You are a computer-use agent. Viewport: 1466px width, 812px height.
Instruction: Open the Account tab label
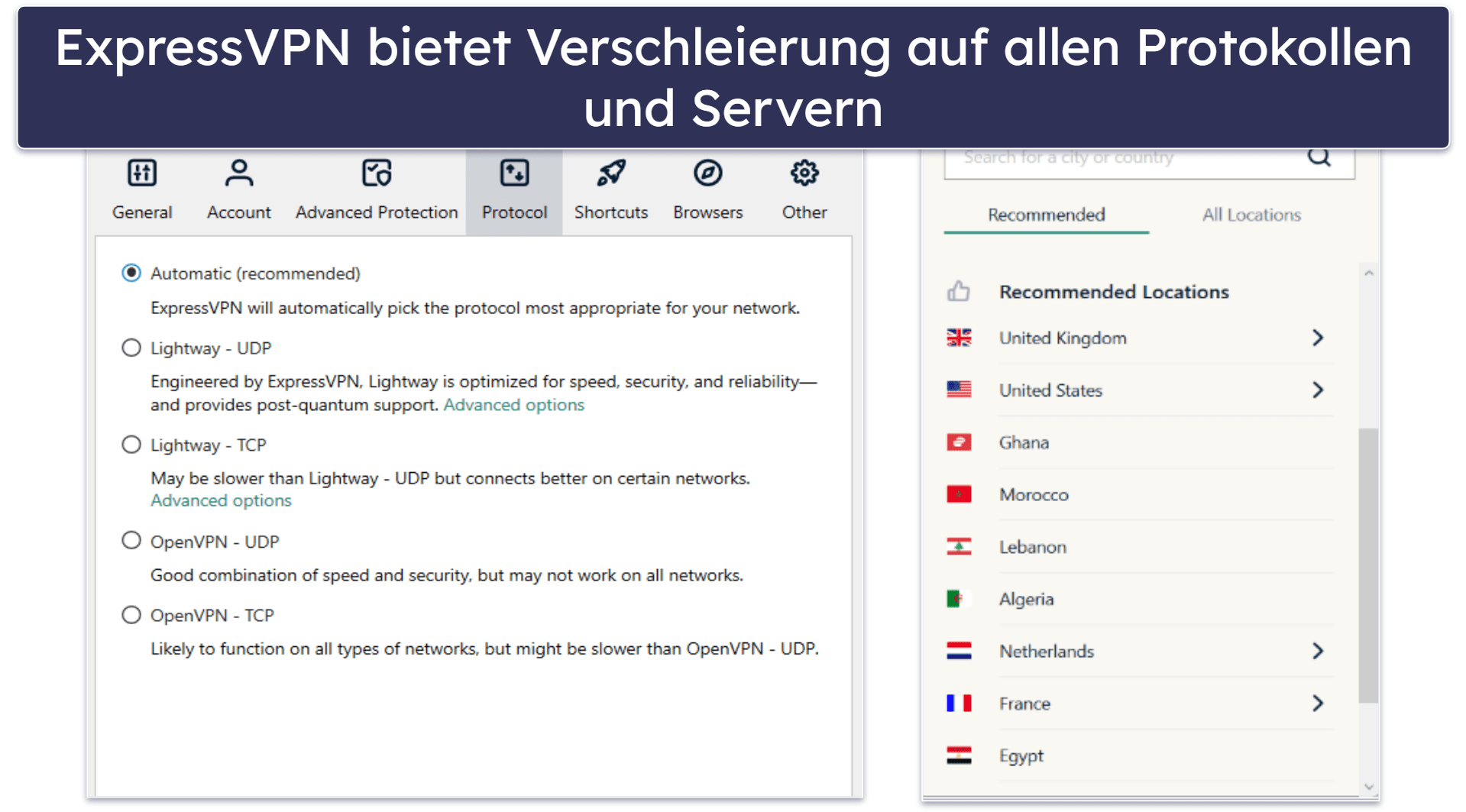[x=239, y=212]
